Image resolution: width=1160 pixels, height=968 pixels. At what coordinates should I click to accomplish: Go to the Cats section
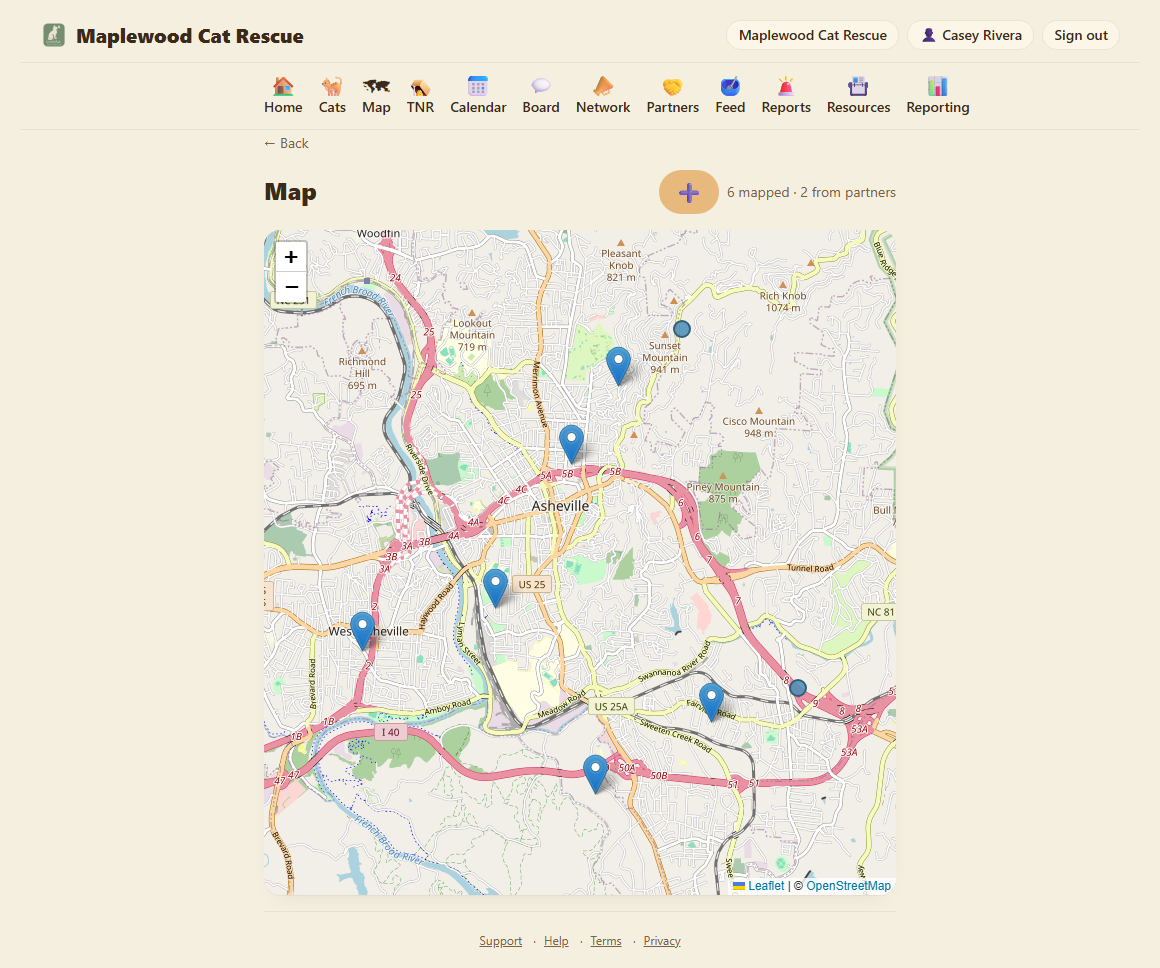pos(332,95)
